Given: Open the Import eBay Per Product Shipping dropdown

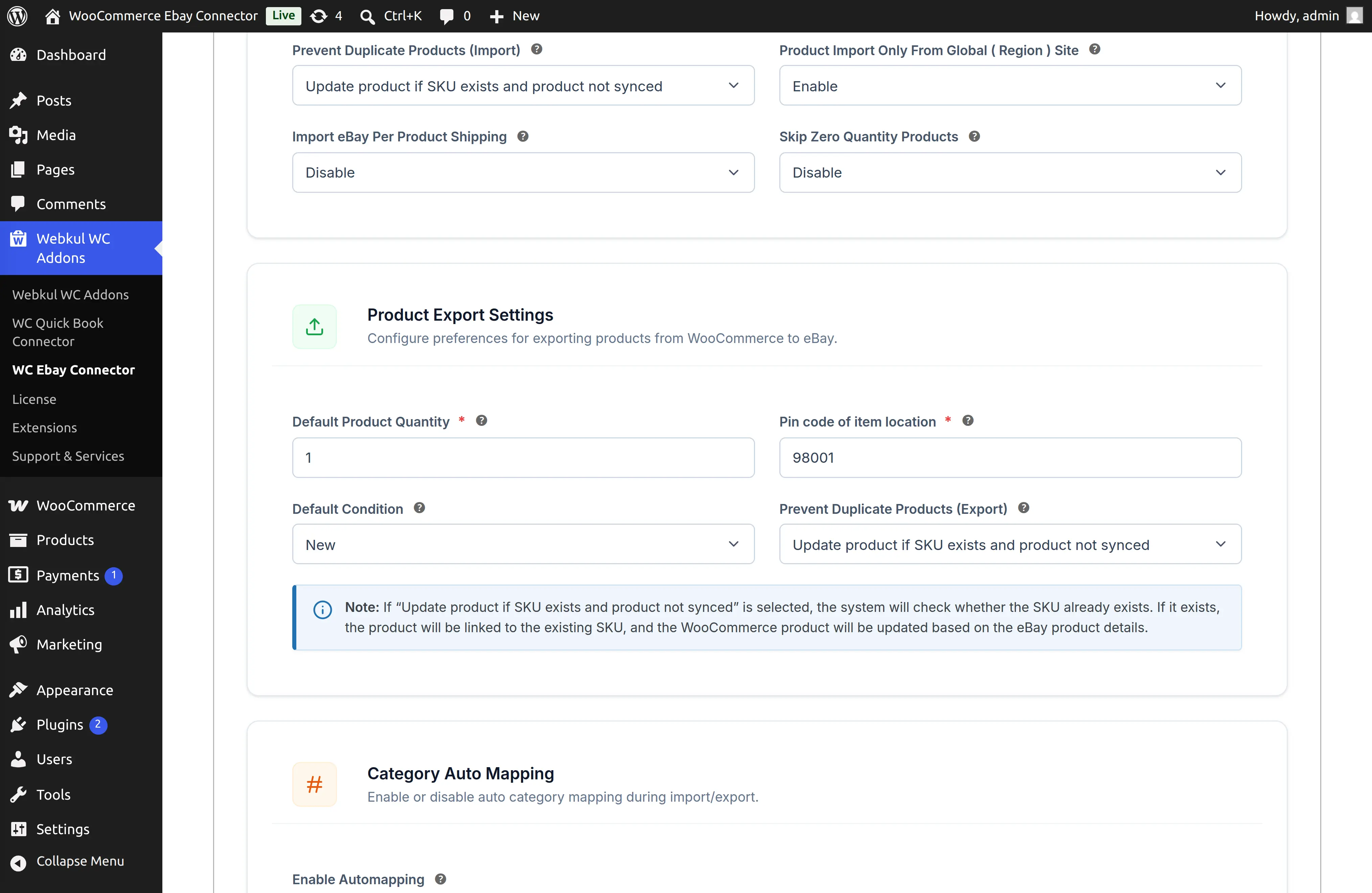Looking at the screenshot, I should (x=523, y=173).
